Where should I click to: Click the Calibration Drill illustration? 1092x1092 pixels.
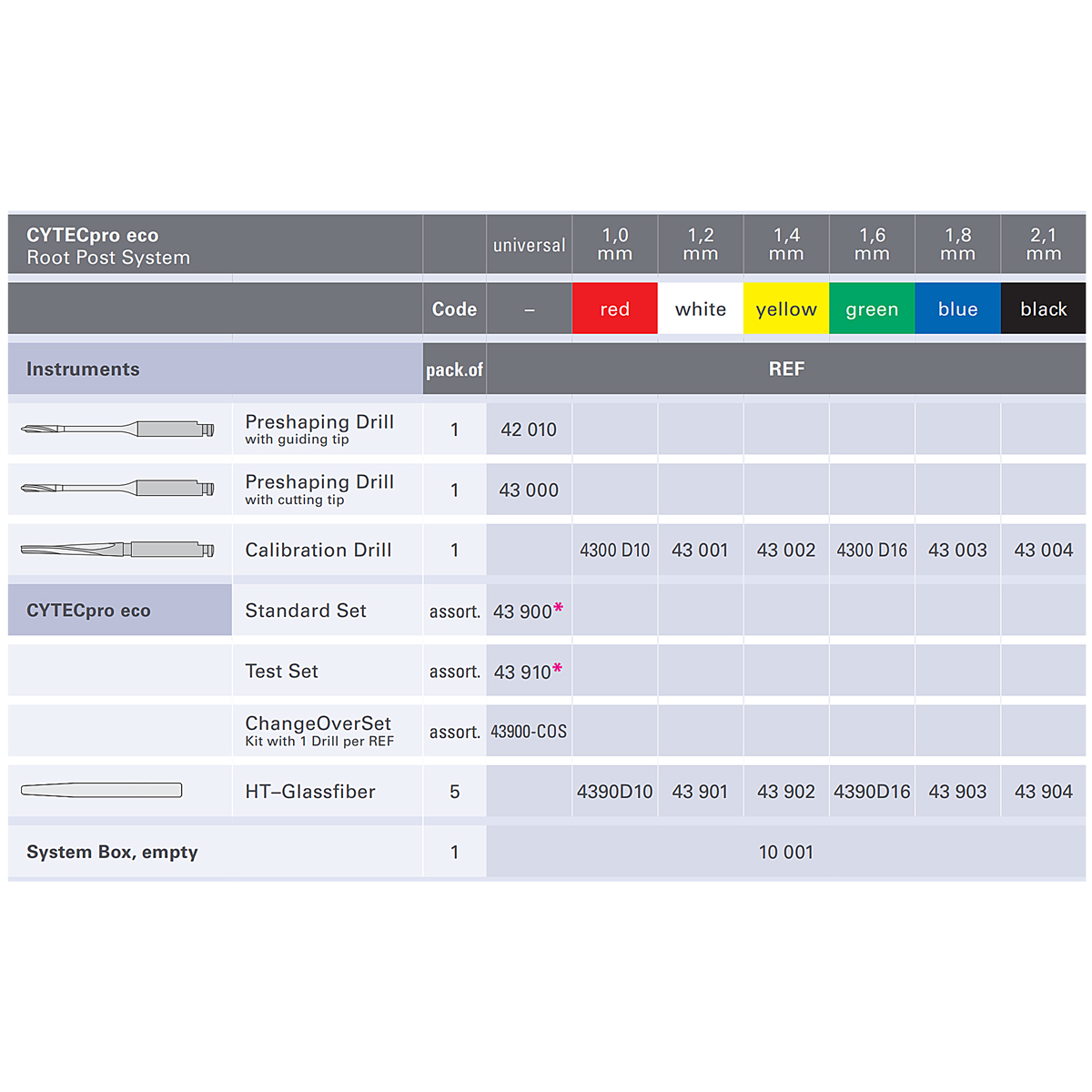tap(117, 550)
